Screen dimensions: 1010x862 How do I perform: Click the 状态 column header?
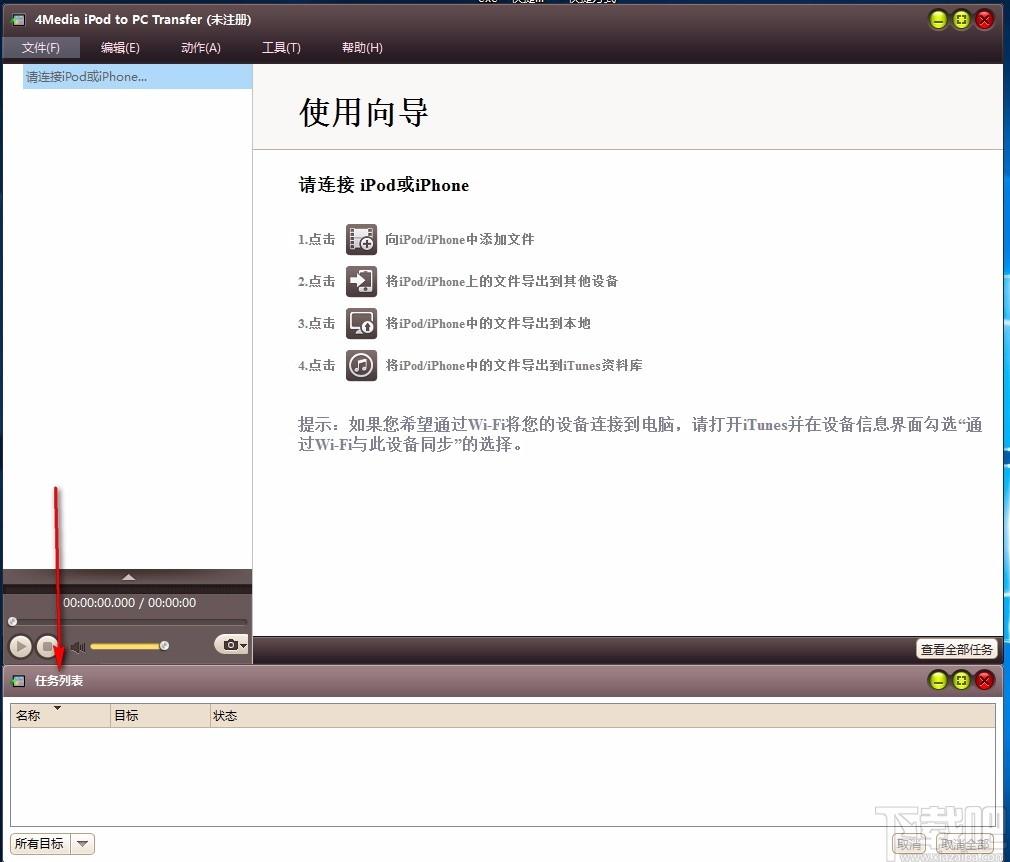(x=603, y=716)
